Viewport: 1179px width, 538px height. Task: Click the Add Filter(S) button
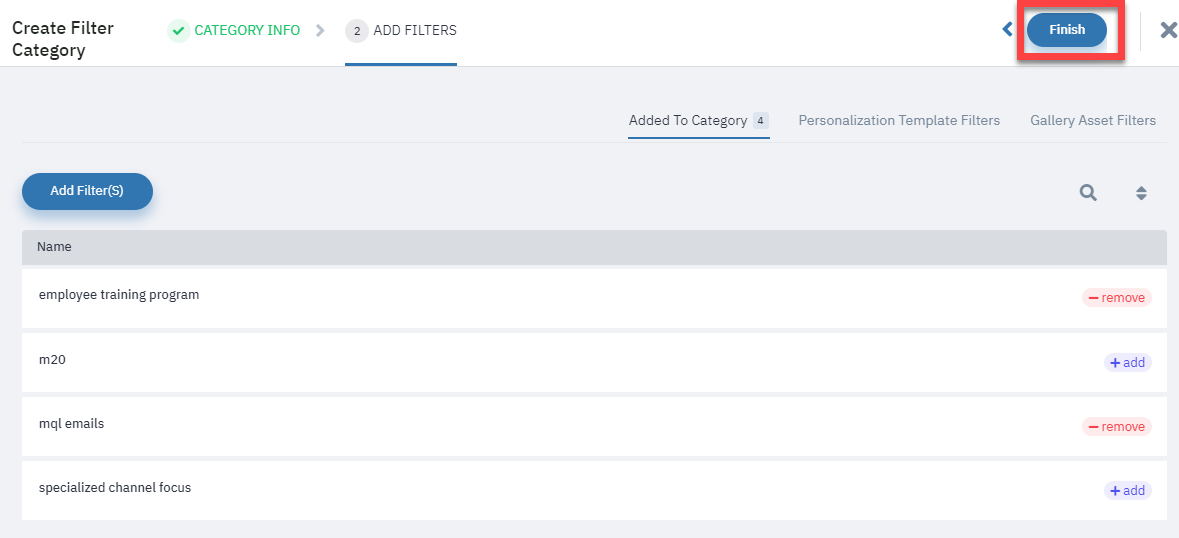point(87,191)
